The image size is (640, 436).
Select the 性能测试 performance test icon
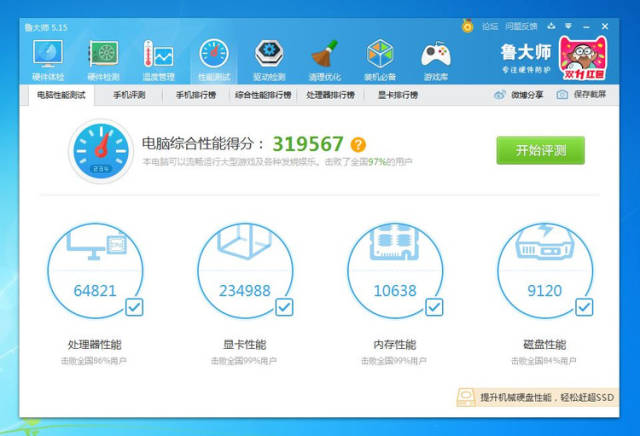click(214, 60)
